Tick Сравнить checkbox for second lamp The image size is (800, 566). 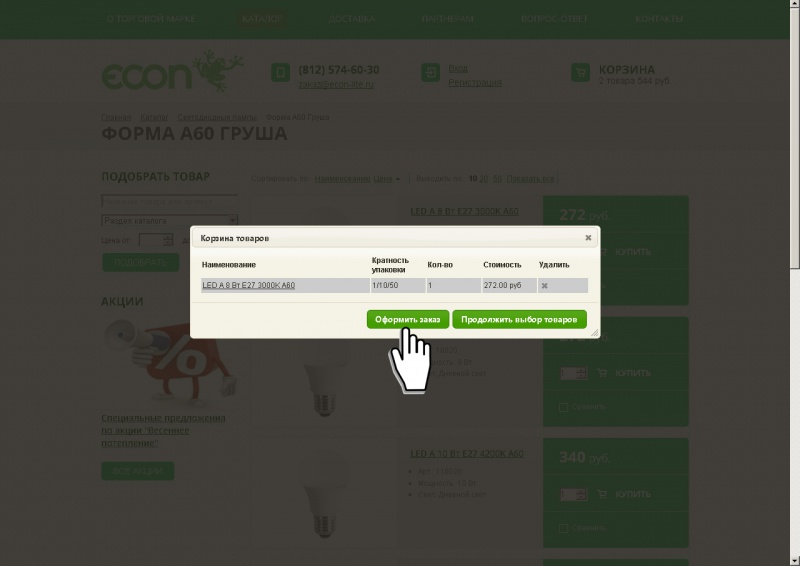563,407
